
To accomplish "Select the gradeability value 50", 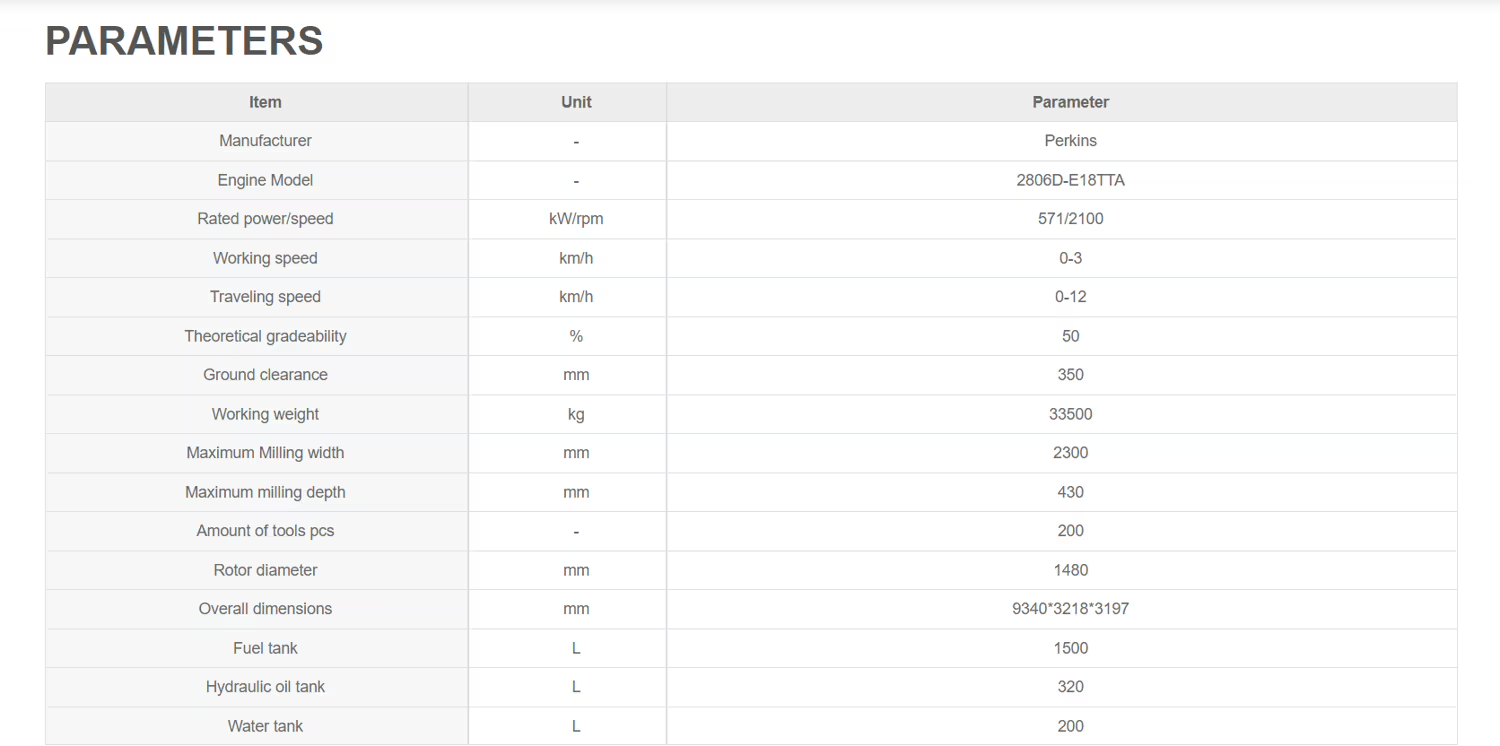I will pyautogui.click(x=1070, y=336).
